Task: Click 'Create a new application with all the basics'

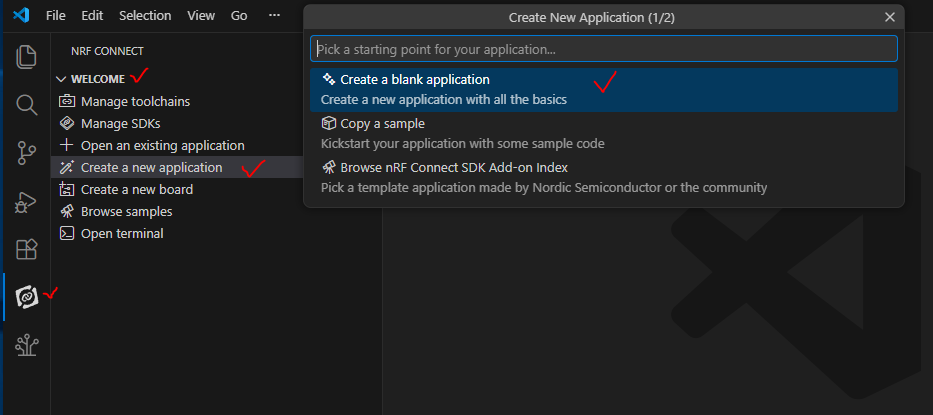Action: point(443,100)
